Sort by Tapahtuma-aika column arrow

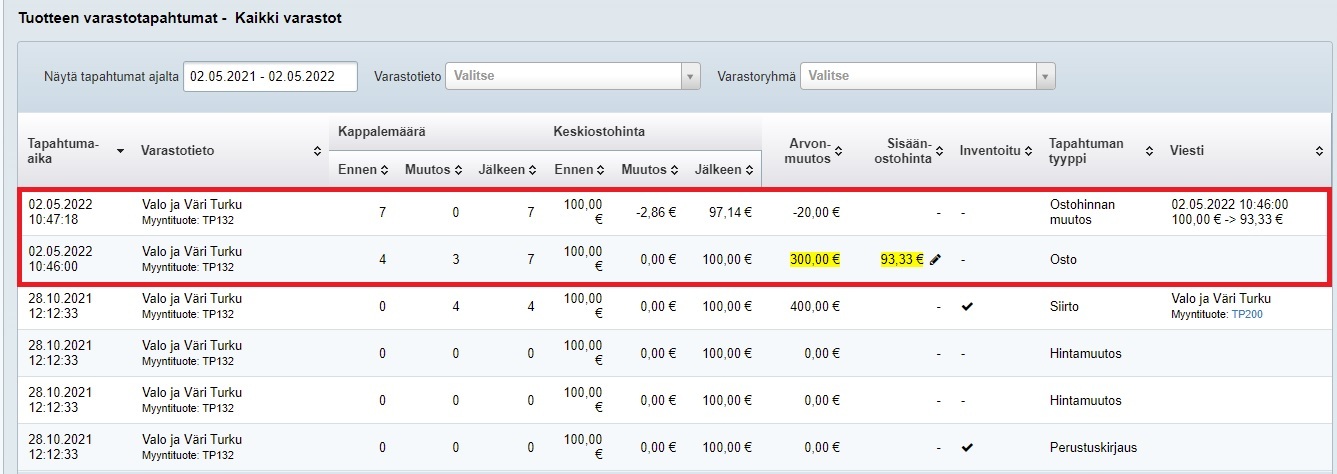tap(121, 151)
